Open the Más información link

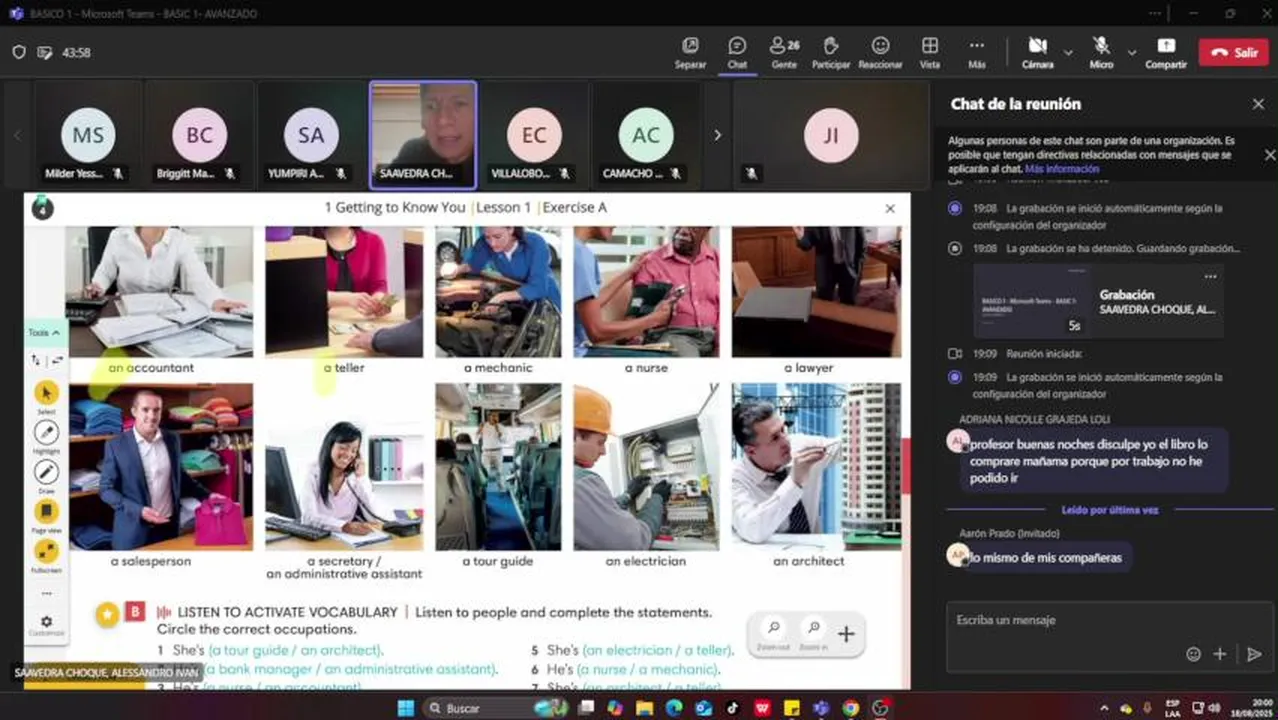coord(1062,169)
